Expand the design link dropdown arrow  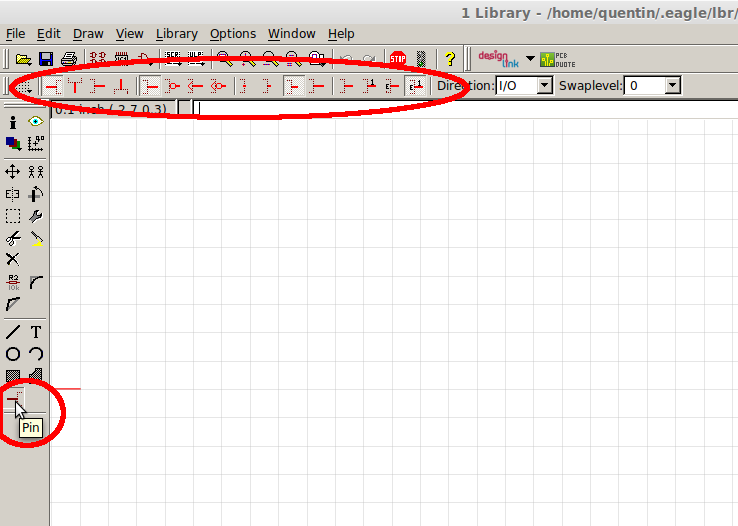(530, 59)
